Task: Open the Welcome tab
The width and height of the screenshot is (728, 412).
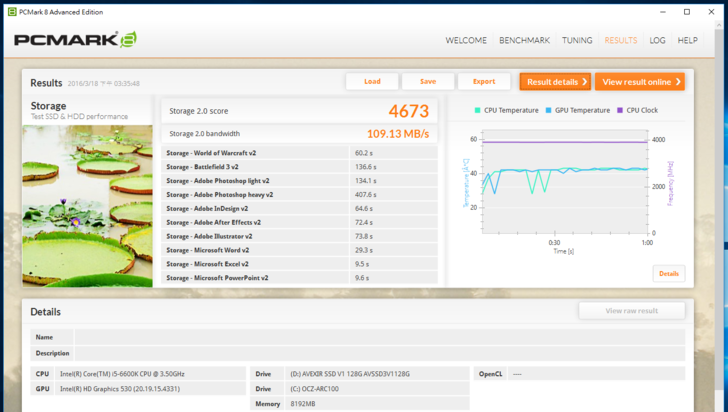Action: click(466, 41)
